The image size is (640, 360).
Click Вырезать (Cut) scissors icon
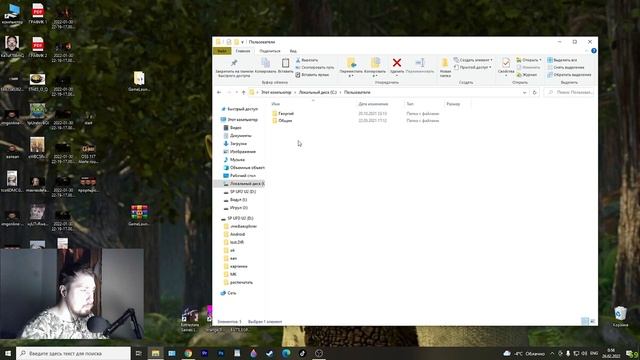(x=298, y=60)
